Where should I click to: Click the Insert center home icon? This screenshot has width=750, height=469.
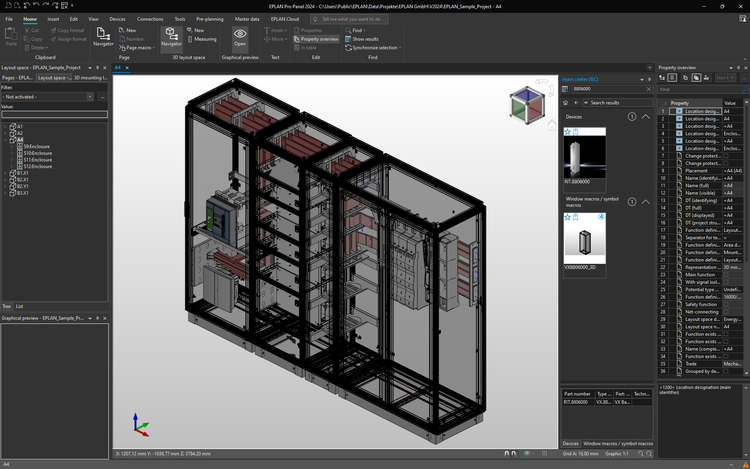[565, 102]
